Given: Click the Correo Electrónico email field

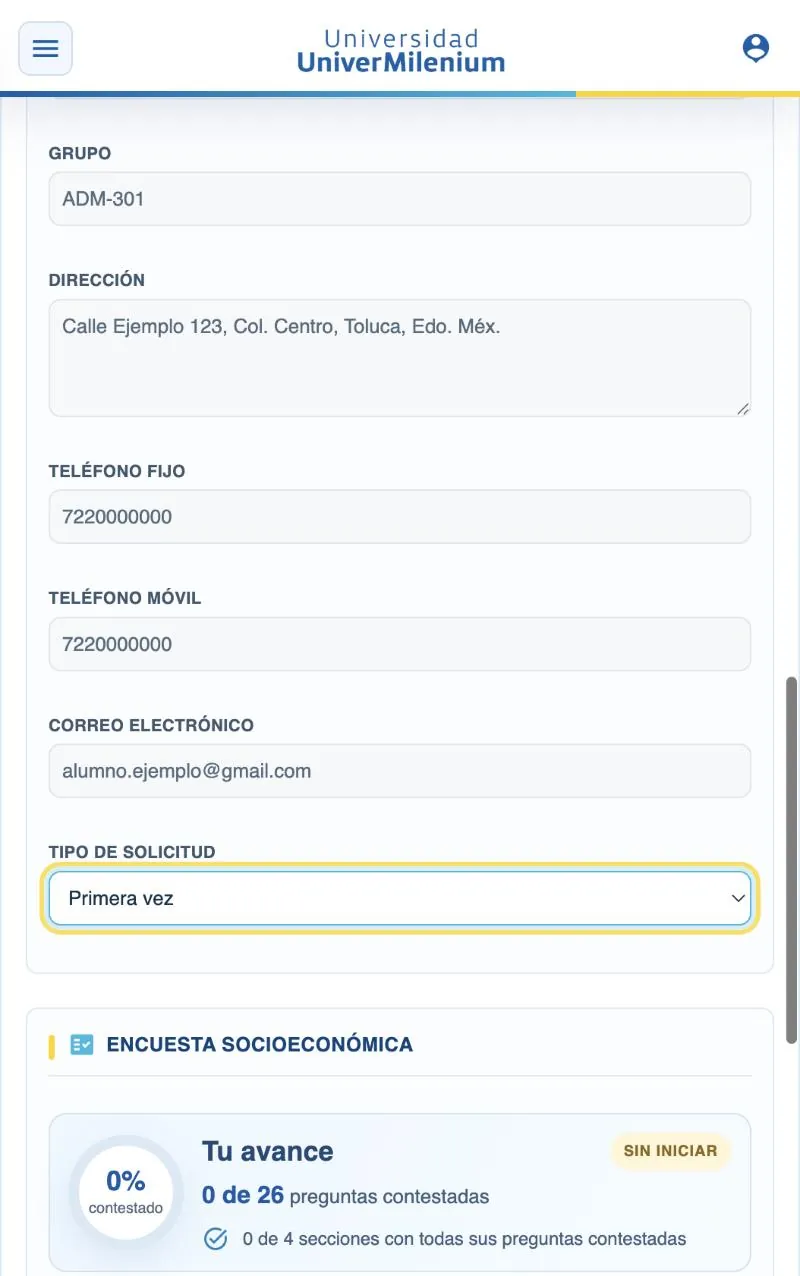Looking at the screenshot, I should 400,771.
